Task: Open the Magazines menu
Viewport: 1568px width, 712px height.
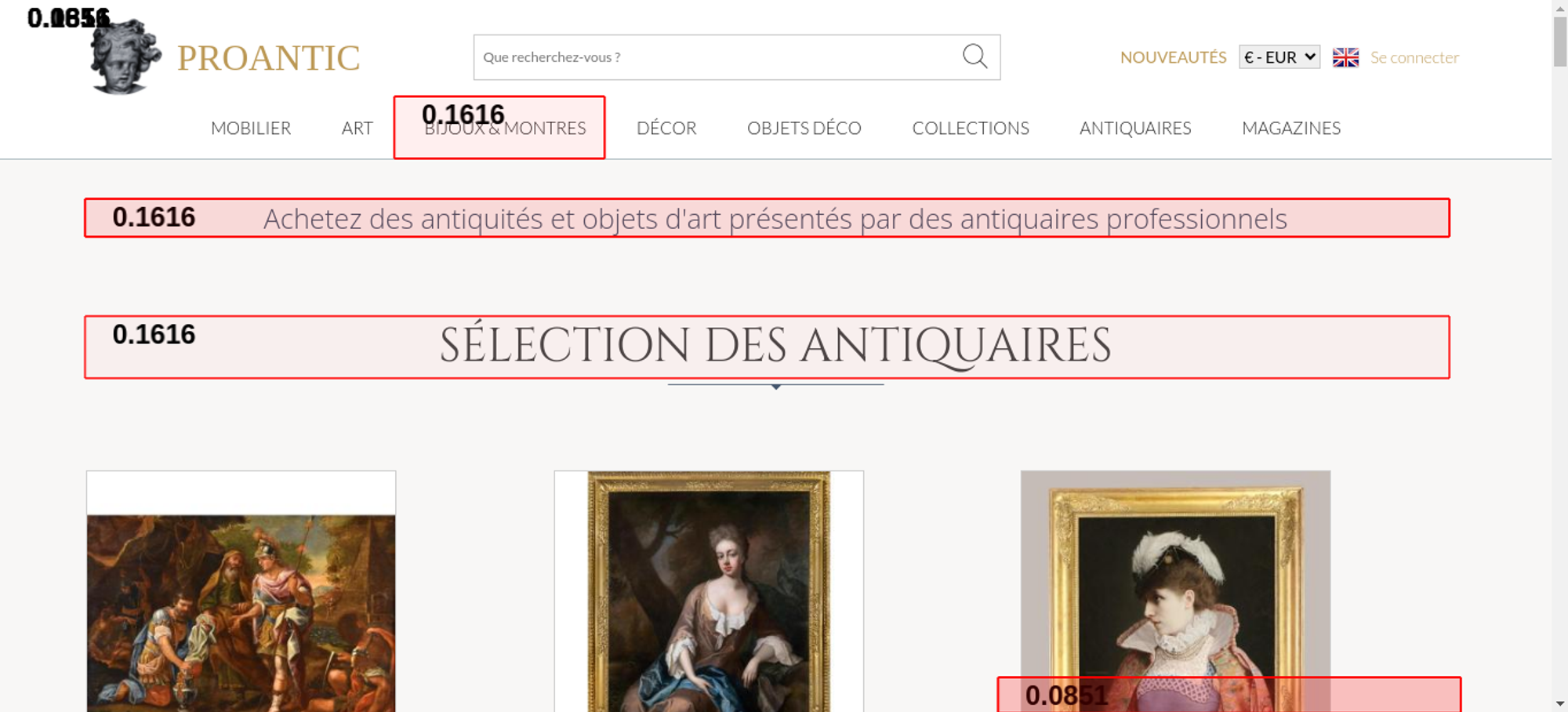Action: pyautogui.click(x=1290, y=128)
